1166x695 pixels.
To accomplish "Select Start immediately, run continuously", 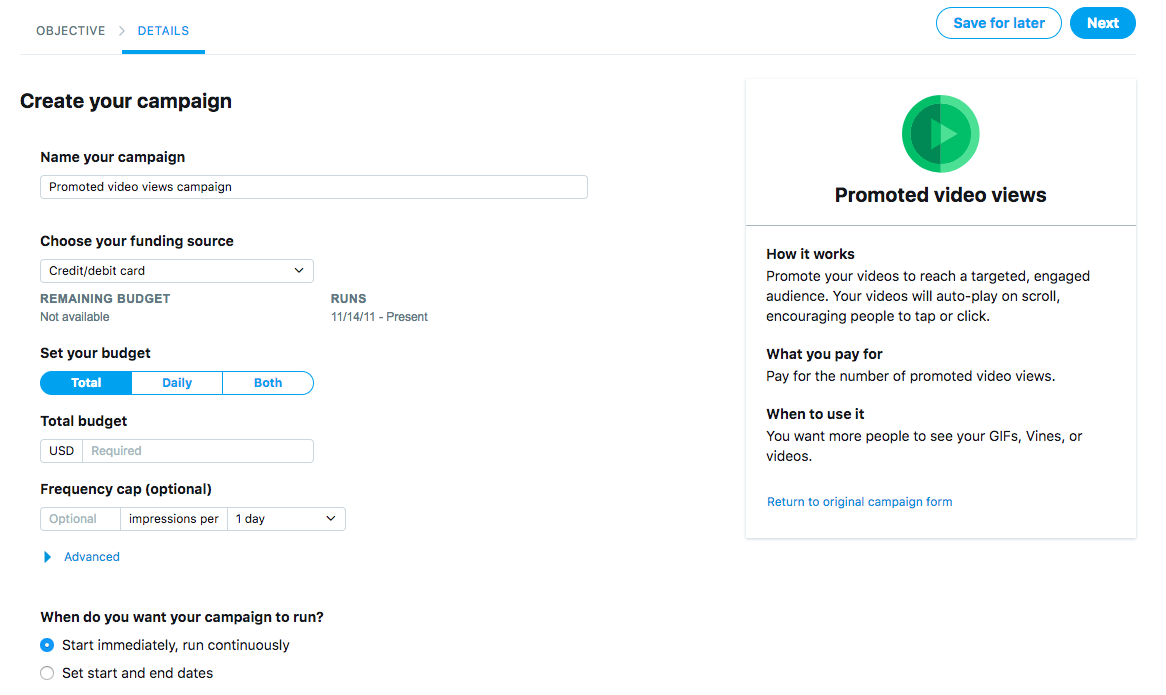I will (x=47, y=645).
